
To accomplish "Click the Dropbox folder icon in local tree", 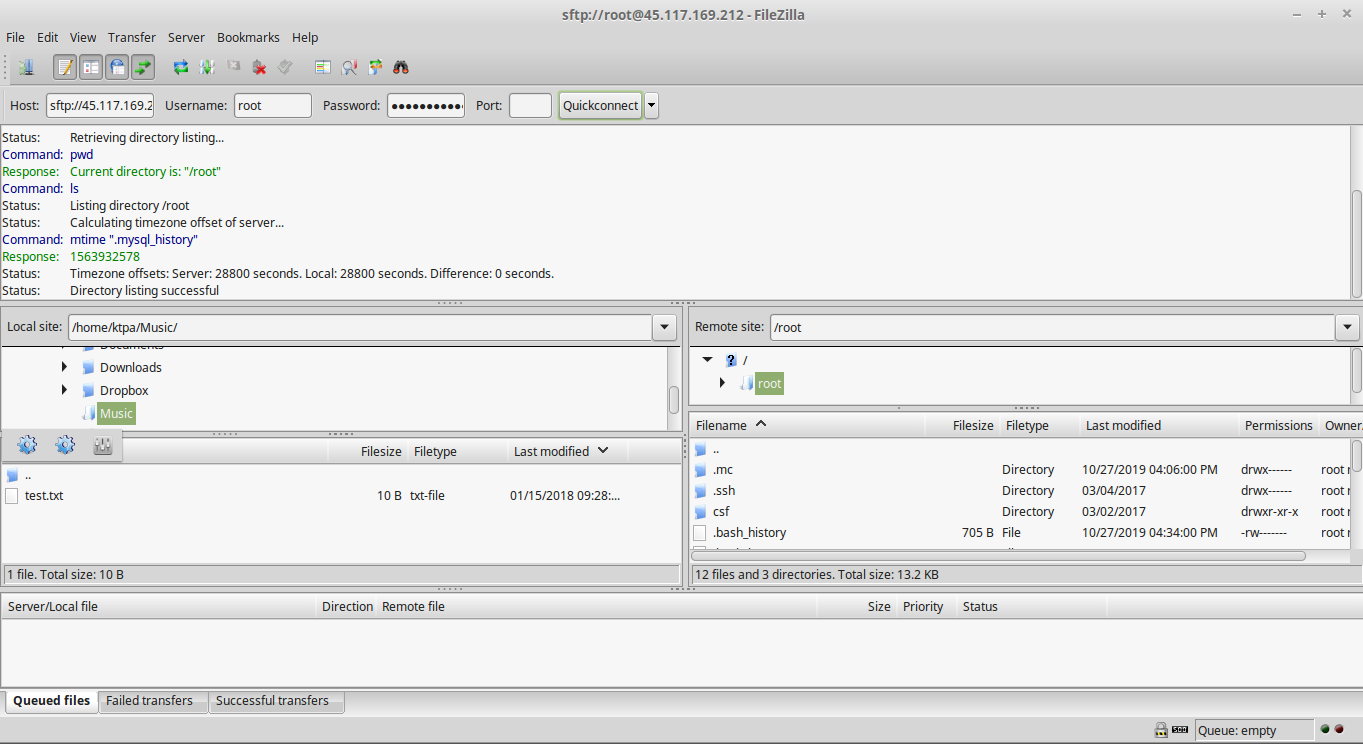I will 88,390.
